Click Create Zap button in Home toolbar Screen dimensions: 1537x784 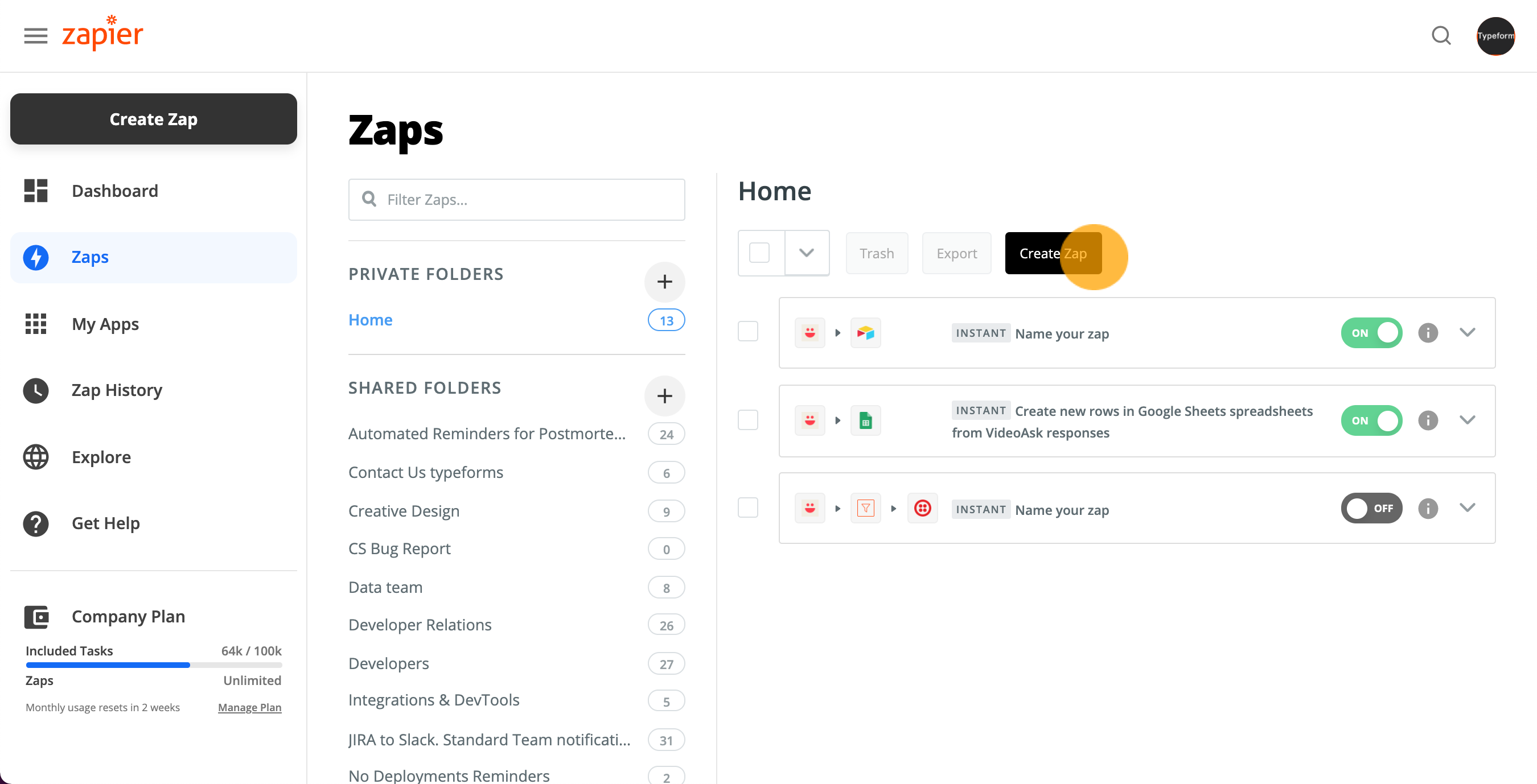1053,253
